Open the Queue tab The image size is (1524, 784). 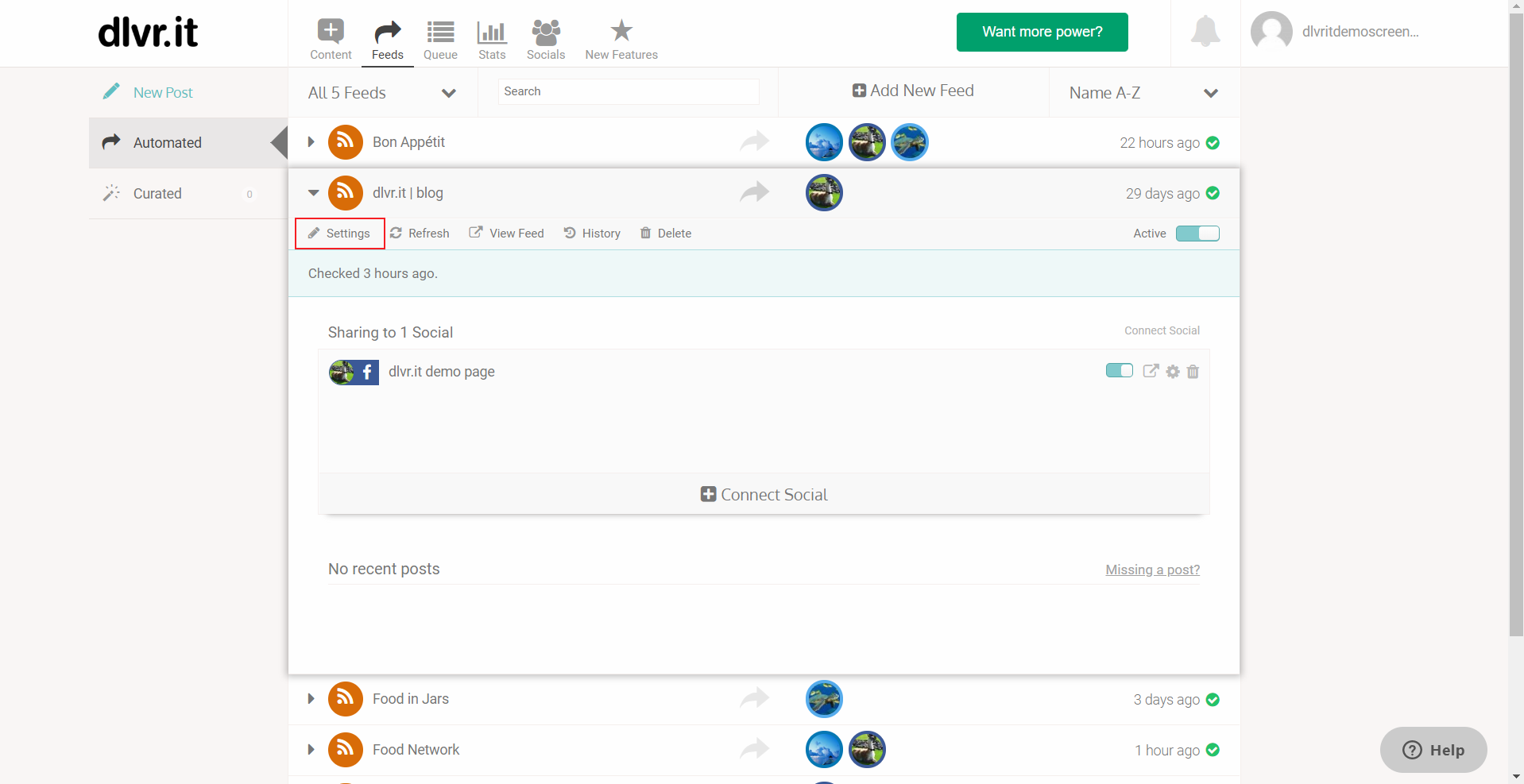coord(440,40)
